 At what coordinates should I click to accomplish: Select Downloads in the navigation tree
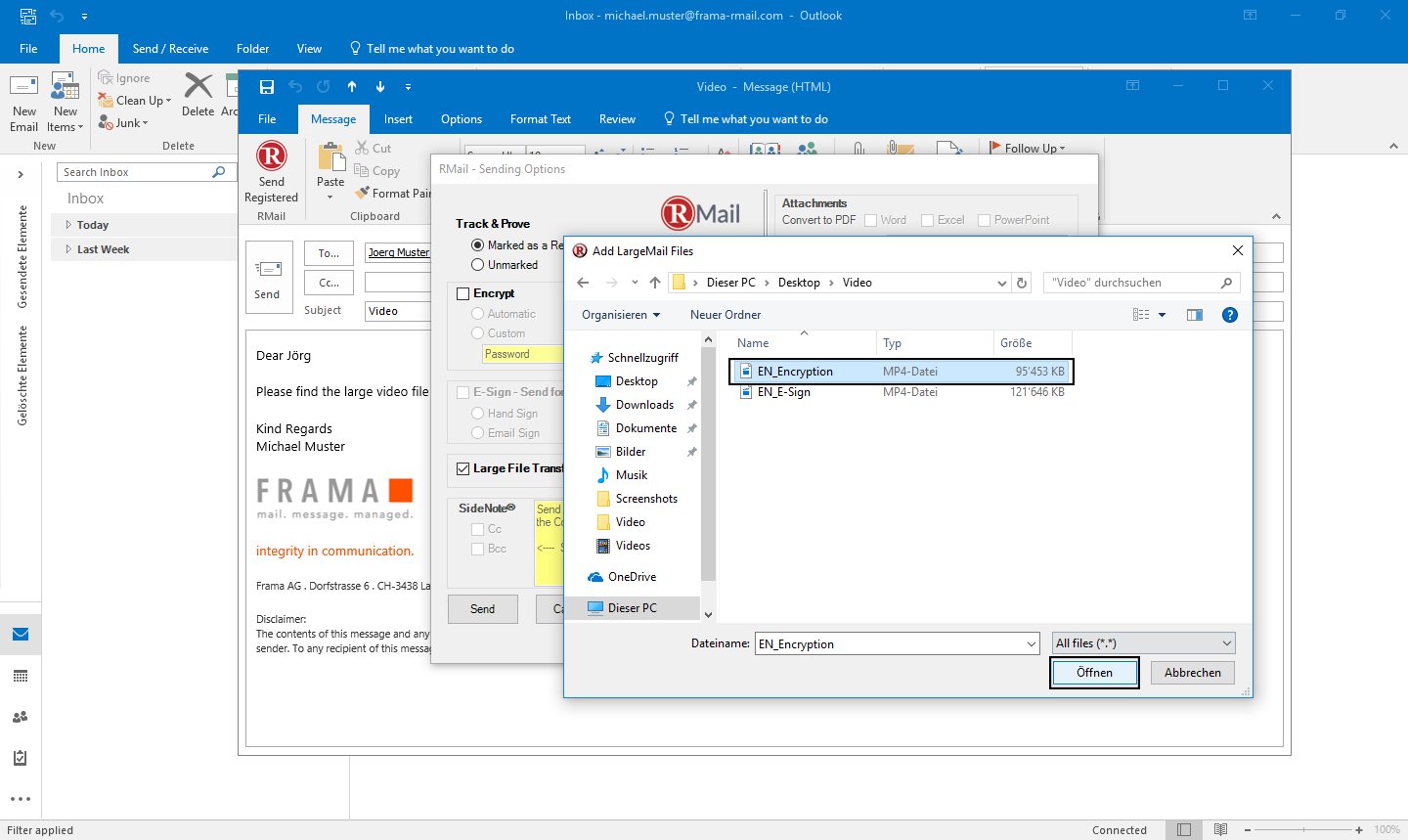pos(644,405)
